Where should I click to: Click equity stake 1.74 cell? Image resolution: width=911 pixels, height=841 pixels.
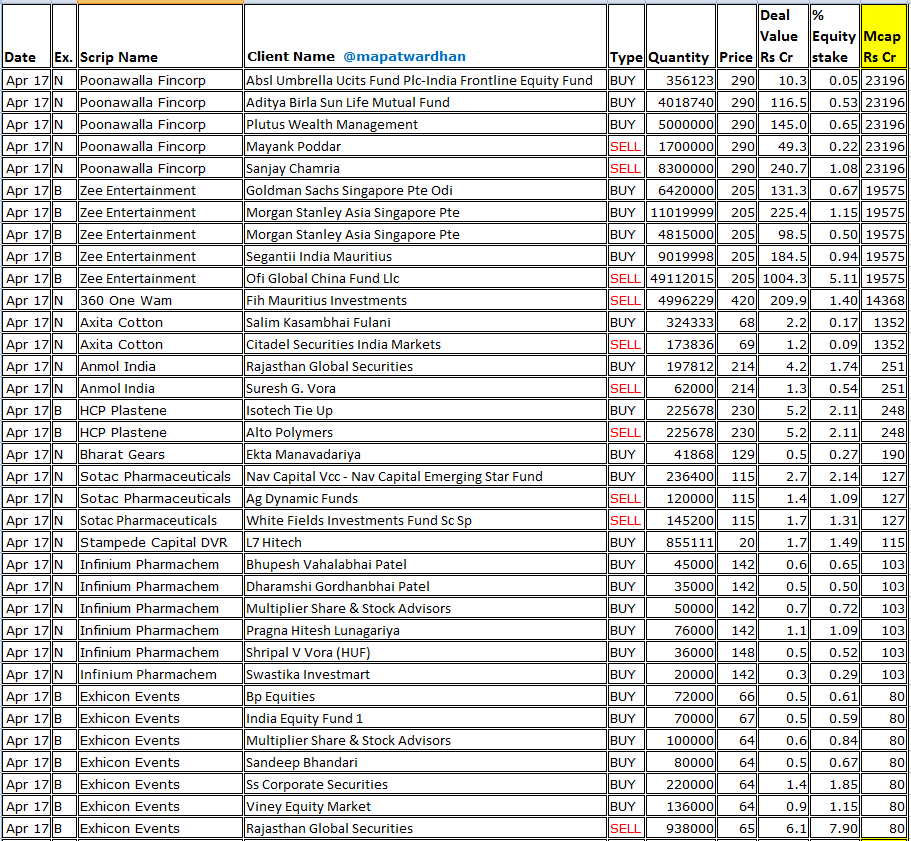[x=834, y=366]
